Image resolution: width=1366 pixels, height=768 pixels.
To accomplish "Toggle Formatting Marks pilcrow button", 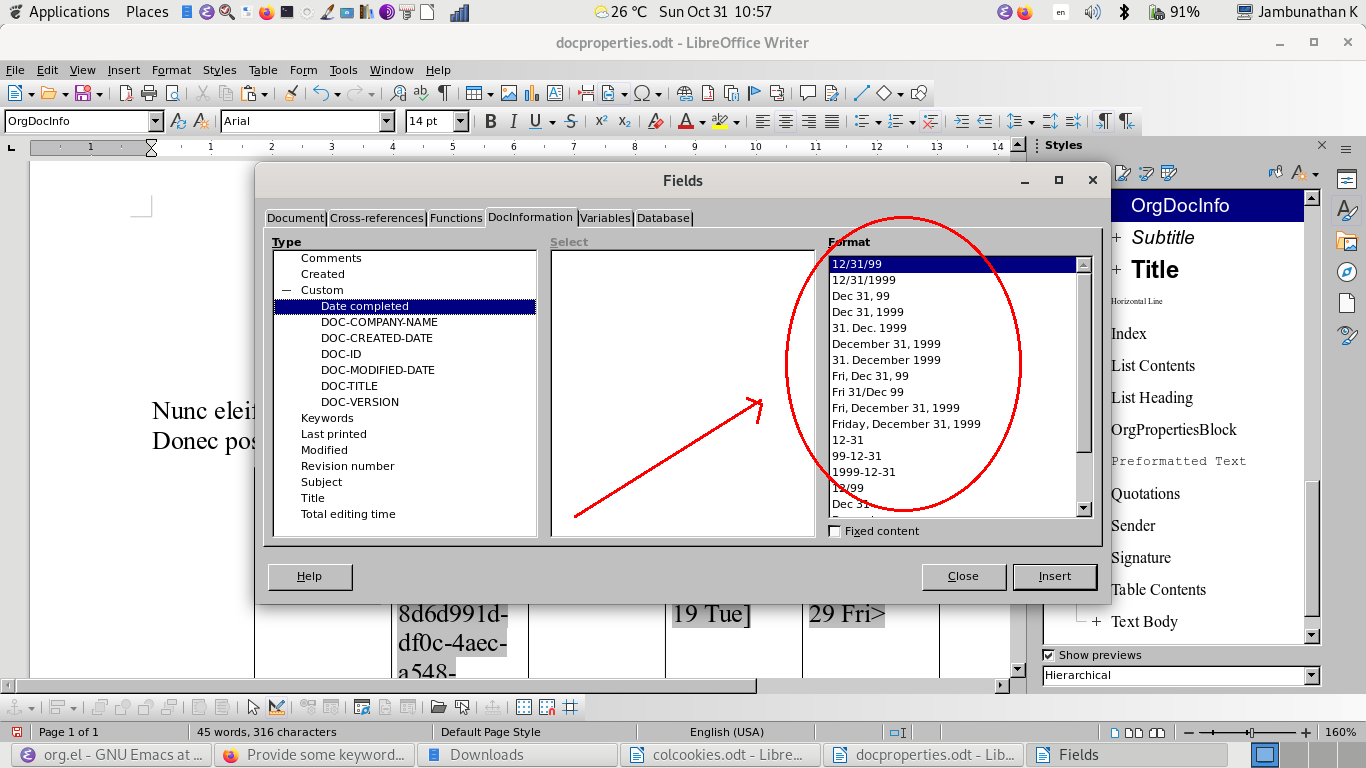I will [444, 94].
